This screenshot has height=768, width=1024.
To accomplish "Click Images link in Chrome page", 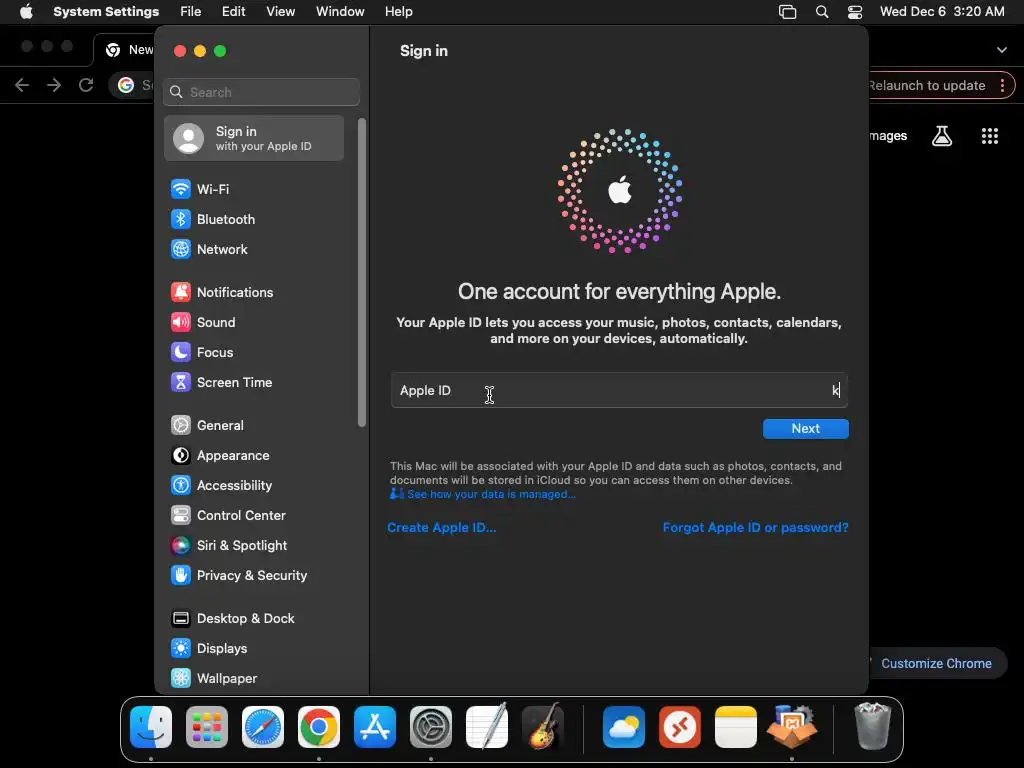I will pyautogui.click(x=888, y=136).
